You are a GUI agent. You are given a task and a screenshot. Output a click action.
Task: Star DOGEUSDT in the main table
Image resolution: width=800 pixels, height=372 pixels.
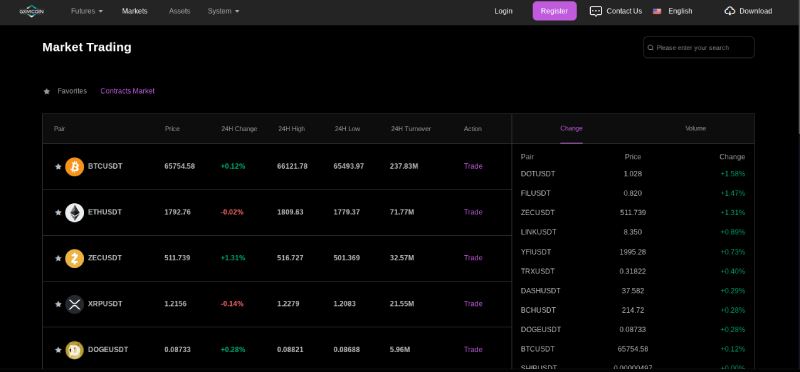point(58,350)
